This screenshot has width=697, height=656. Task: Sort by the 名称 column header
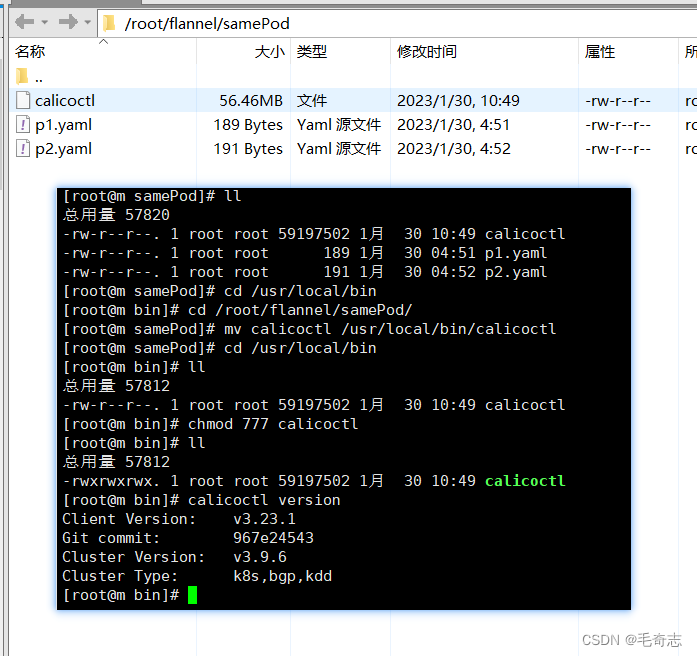30,52
